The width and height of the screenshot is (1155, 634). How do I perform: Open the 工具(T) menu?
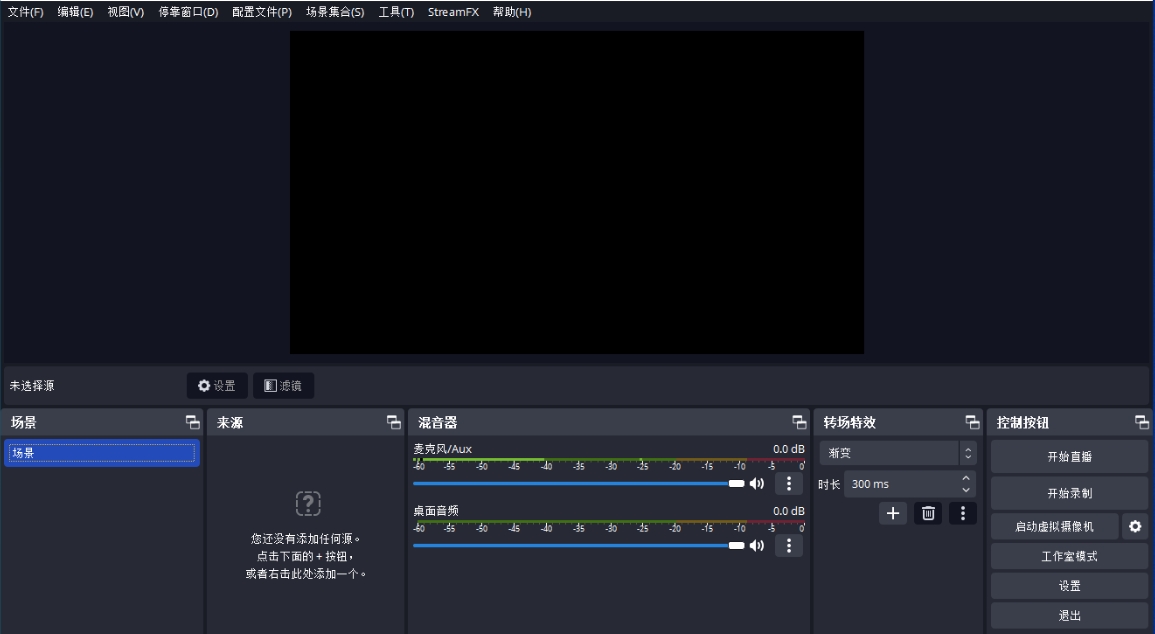[394, 13]
